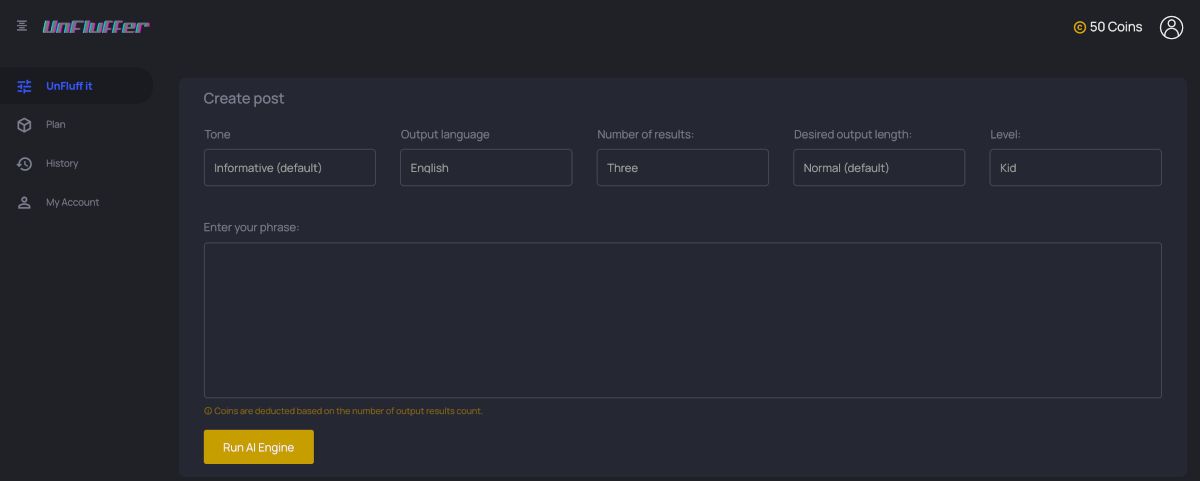Select the UnFluff it sidebar label
The height and width of the screenshot is (481, 1200).
tap(69, 86)
